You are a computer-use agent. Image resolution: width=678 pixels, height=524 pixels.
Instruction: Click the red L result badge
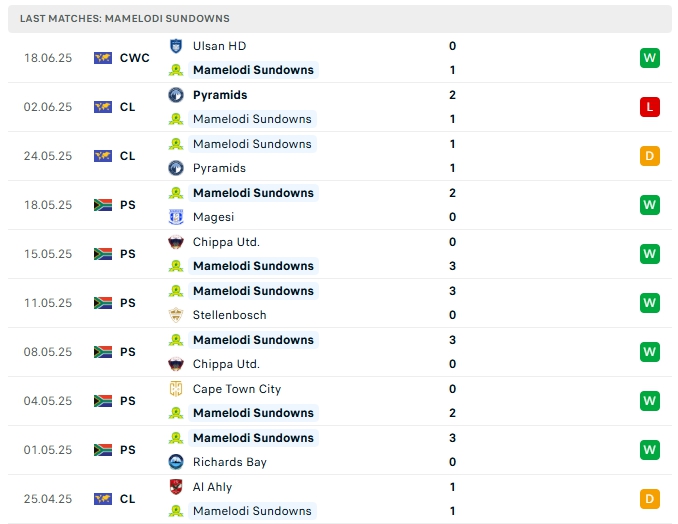tap(650, 107)
